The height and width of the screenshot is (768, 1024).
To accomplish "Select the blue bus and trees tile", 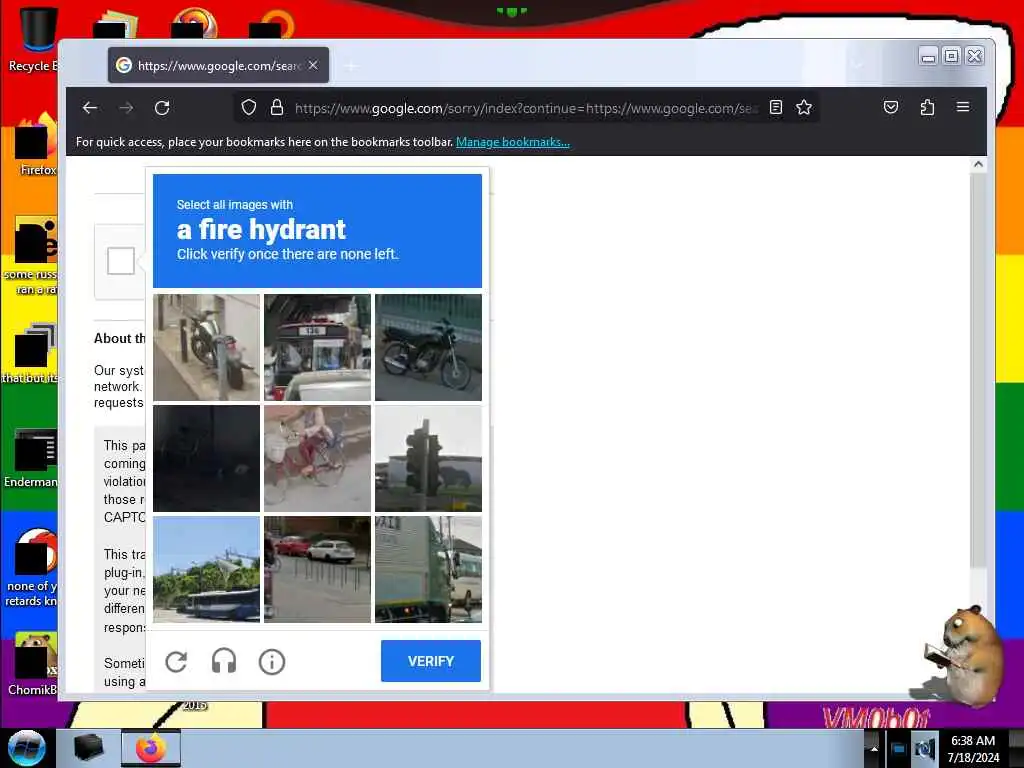I will pos(206,569).
